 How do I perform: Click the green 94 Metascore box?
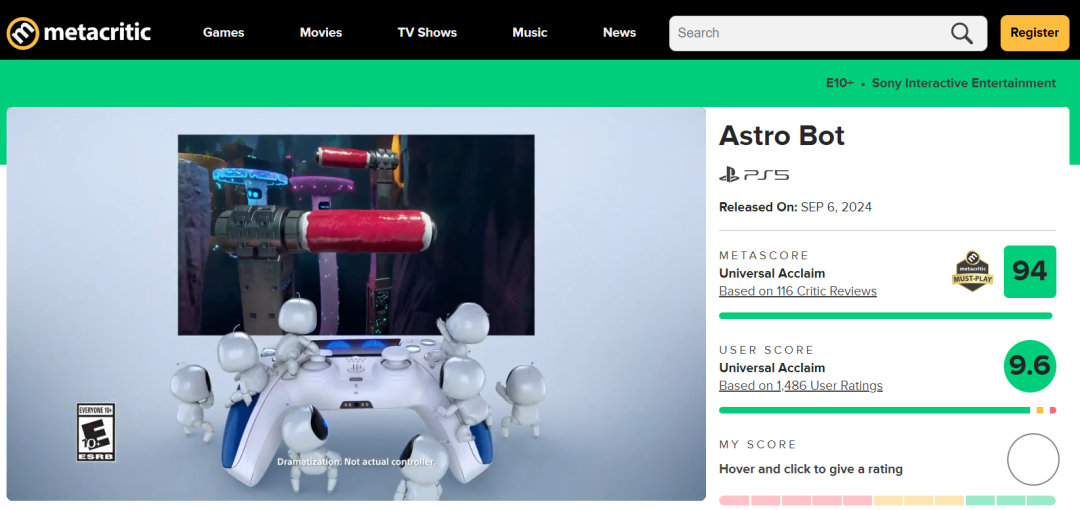[1030, 272]
